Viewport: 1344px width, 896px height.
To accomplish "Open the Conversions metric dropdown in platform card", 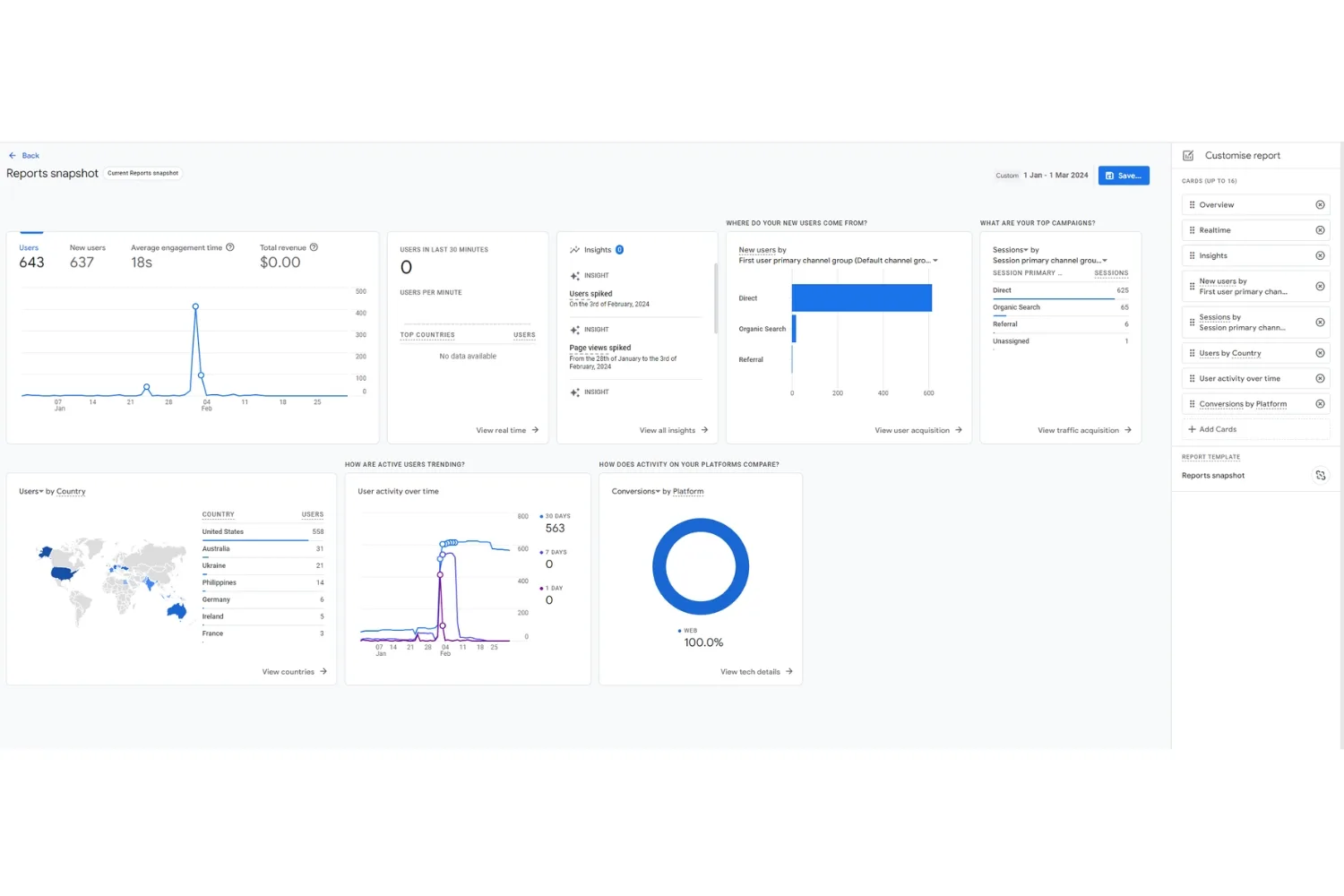I will tap(658, 491).
